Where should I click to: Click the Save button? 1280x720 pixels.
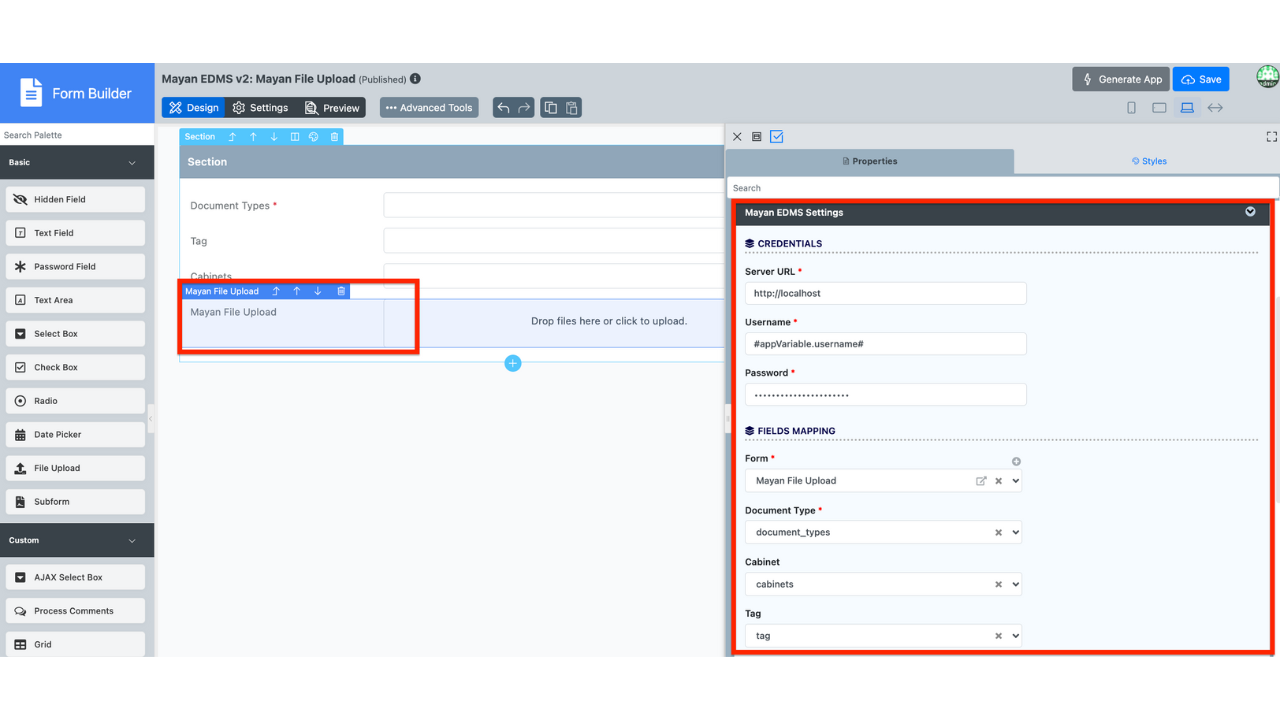pyautogui.click(x=1200, y=79)
